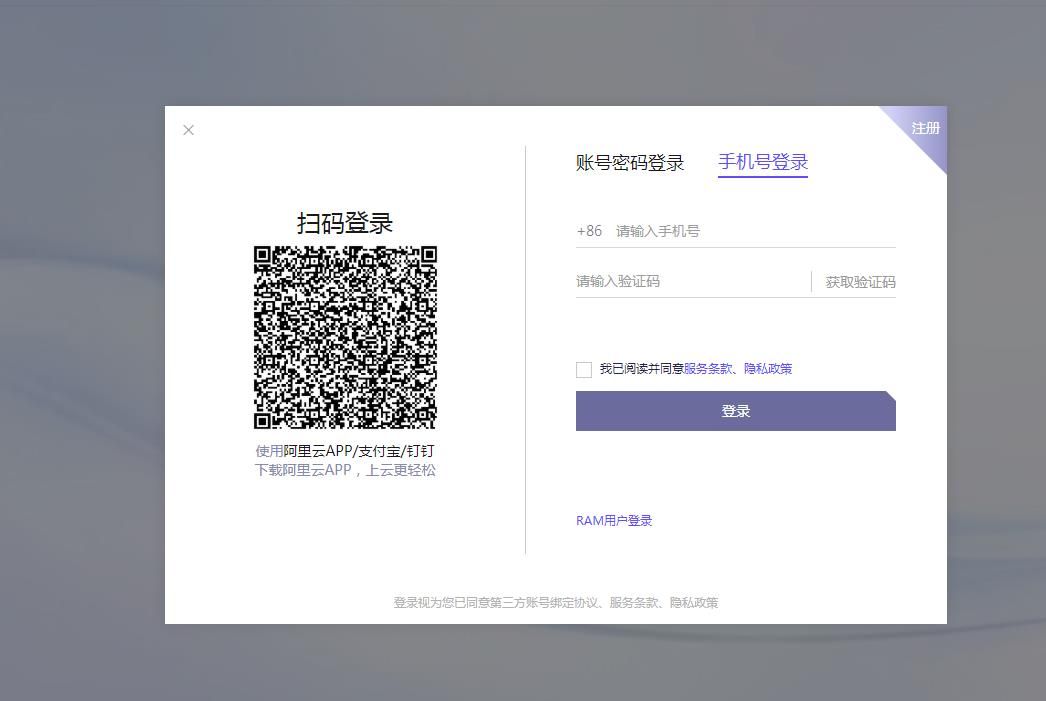Image resolution: width=1046 pixels, height=701 pixels.
Task: Close the login dialog with the X icon
Action: [x=189, y=130]
